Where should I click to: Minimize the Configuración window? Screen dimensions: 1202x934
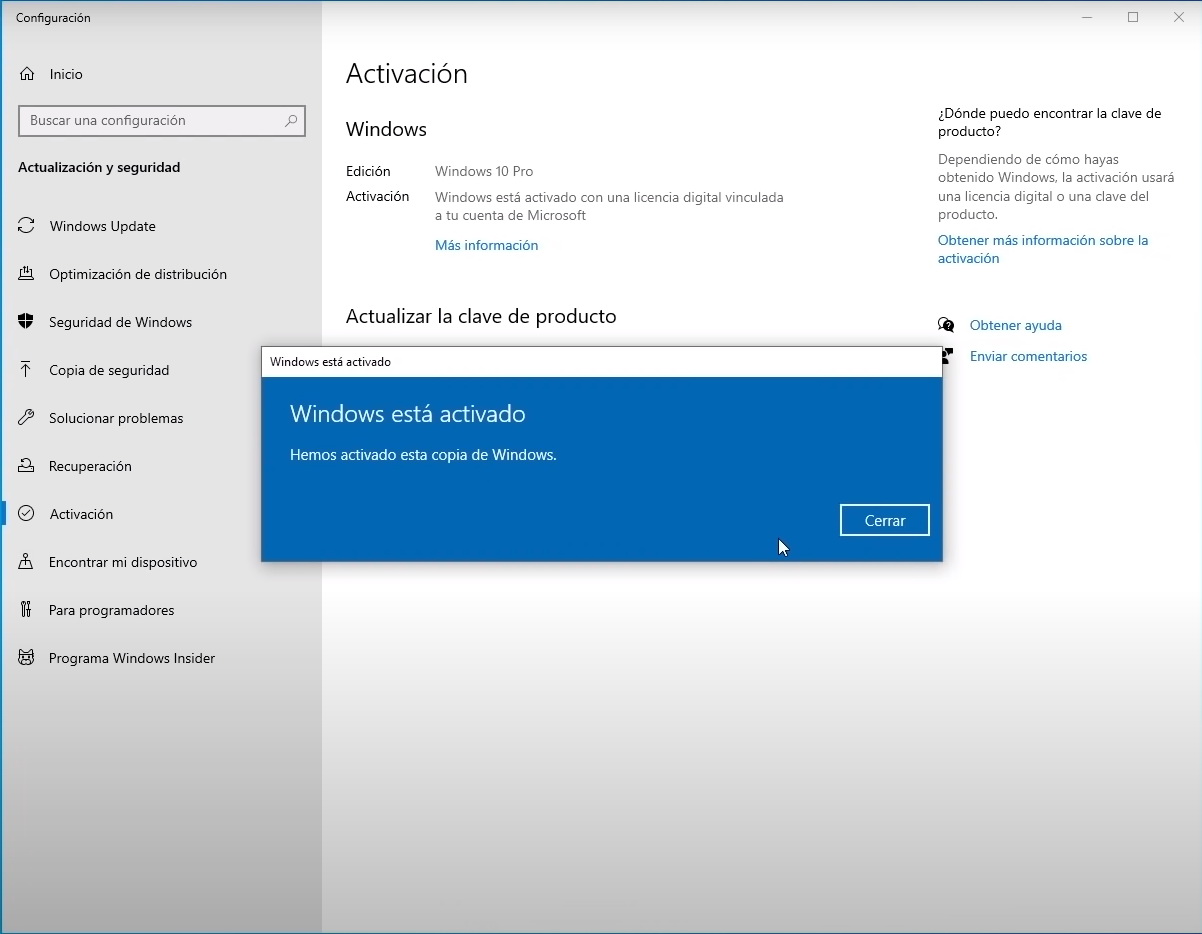coord(1087,17)
